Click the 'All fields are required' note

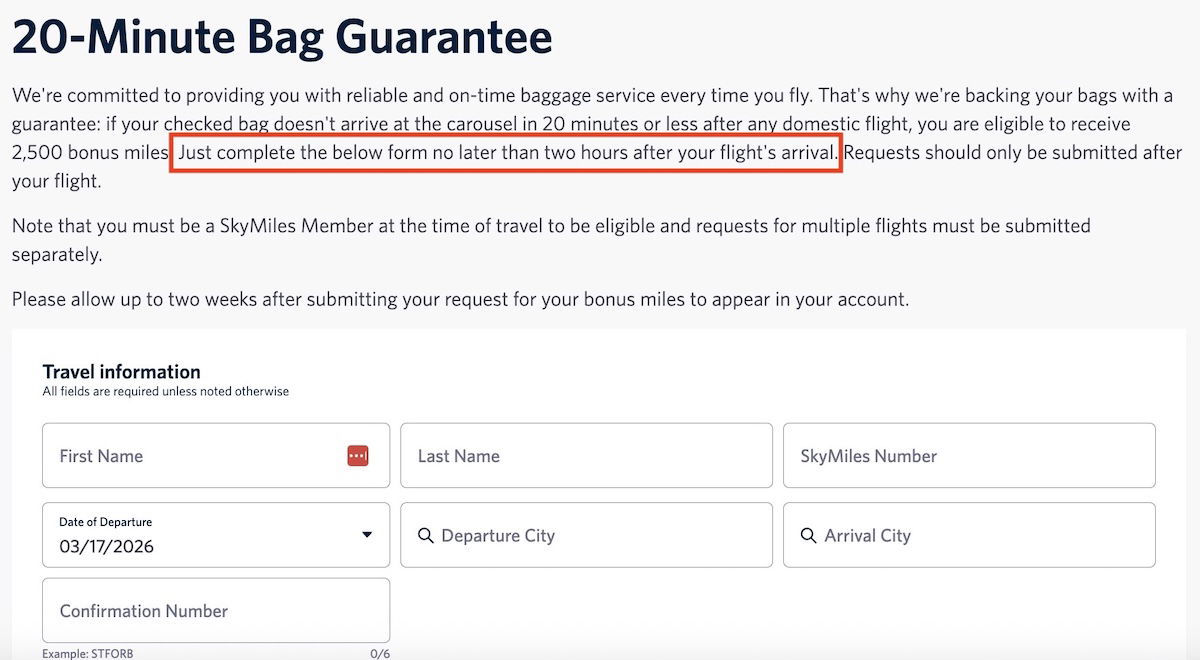tap(165, 392)
